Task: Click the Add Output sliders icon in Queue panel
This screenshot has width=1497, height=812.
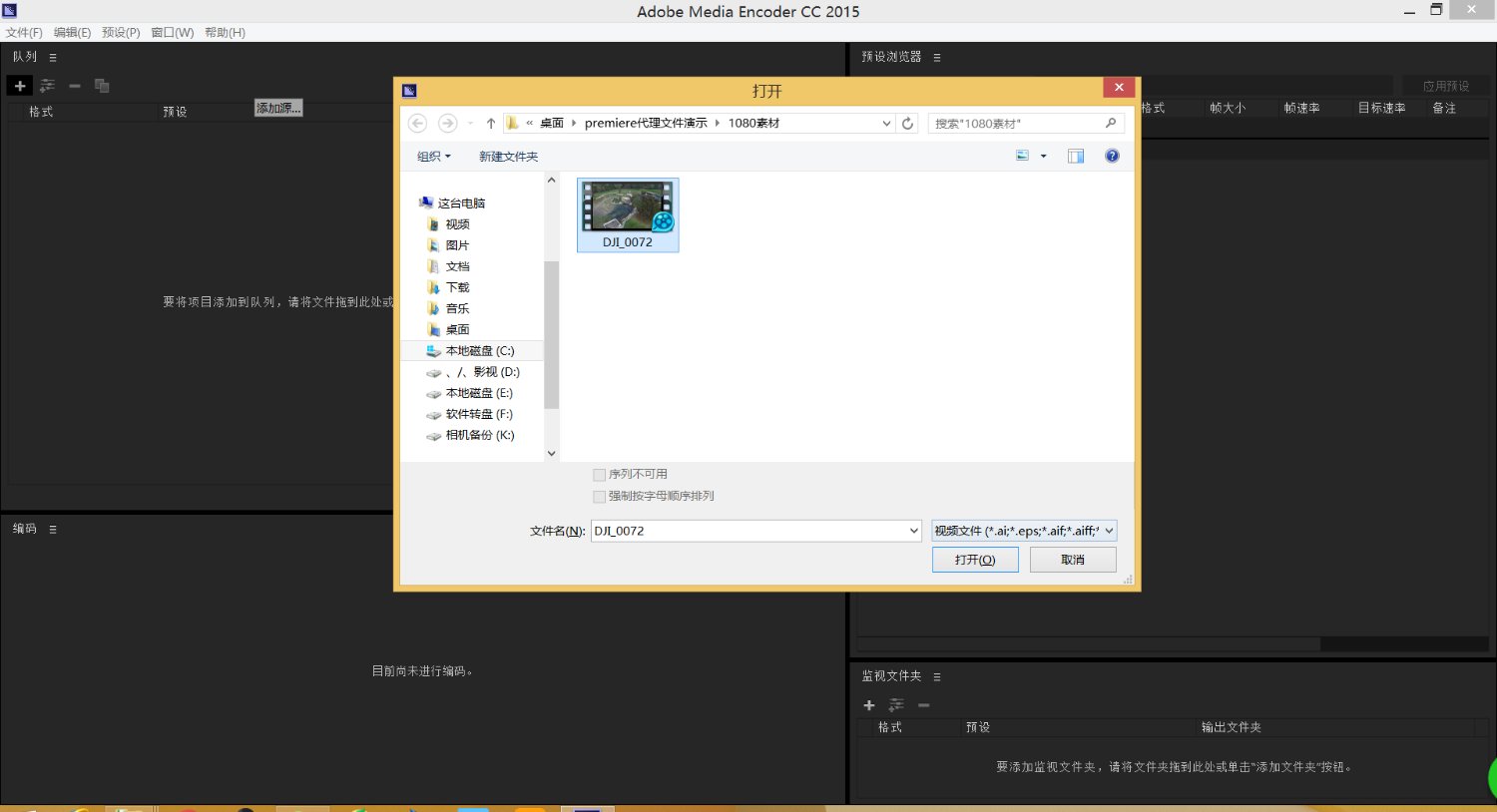Action: [x=47, y=86]
